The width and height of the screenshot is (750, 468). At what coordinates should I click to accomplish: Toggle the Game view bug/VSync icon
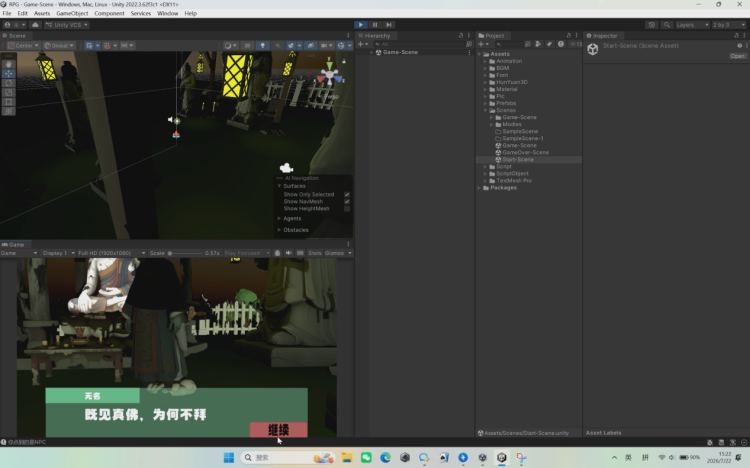(x=277, y=253)
